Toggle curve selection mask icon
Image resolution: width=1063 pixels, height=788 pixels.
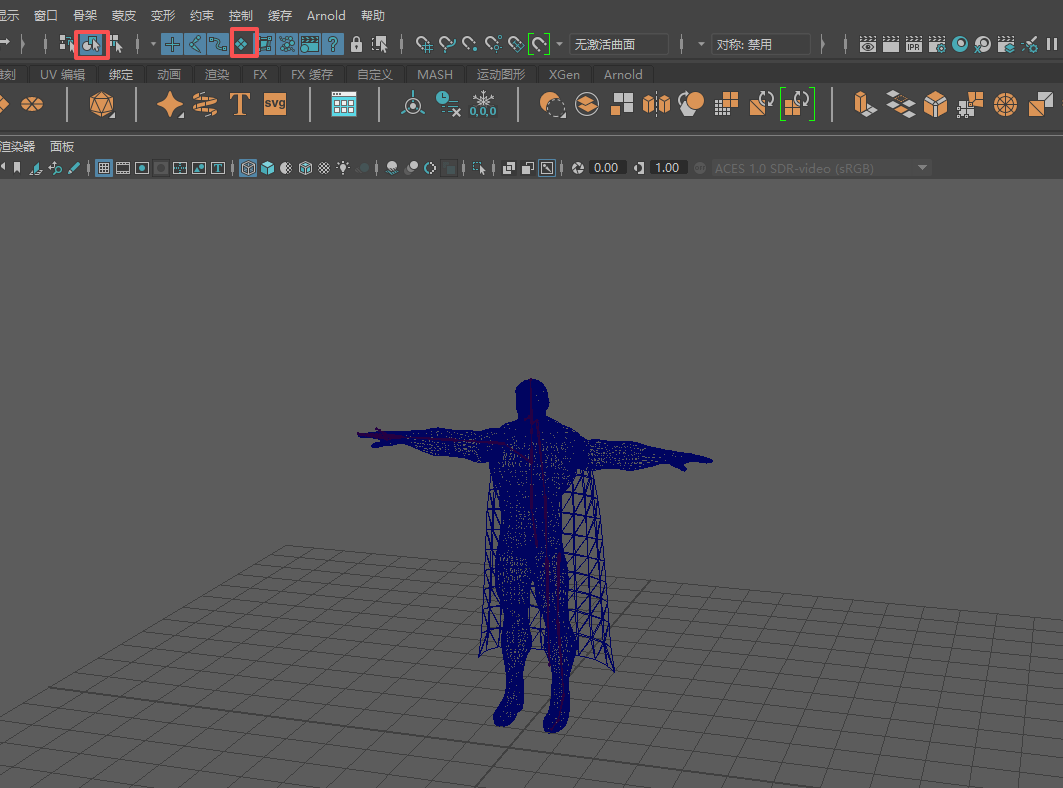point(218,45)
